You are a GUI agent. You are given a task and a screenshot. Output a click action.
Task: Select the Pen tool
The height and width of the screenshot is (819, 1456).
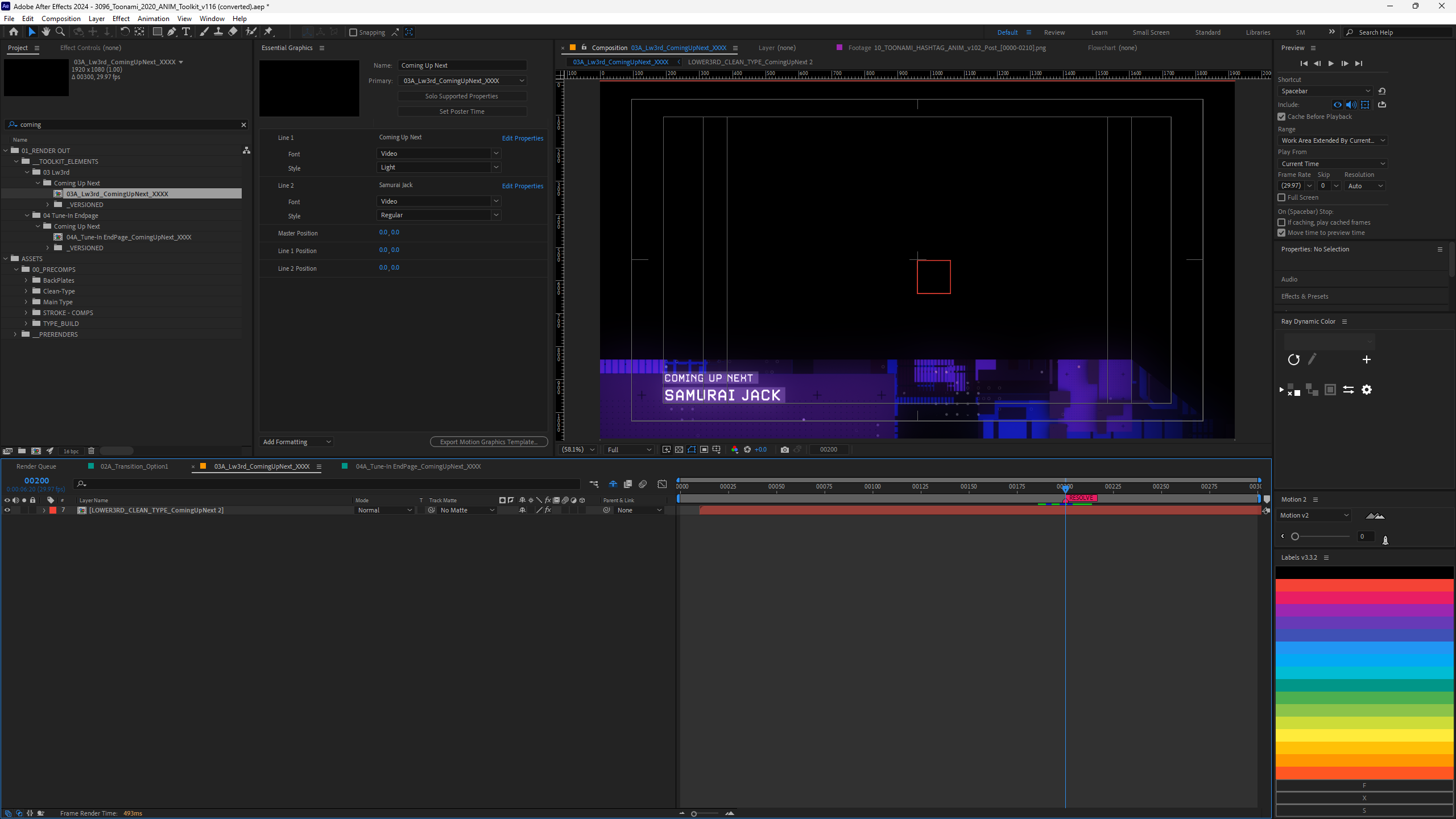(x=172, y=32)
